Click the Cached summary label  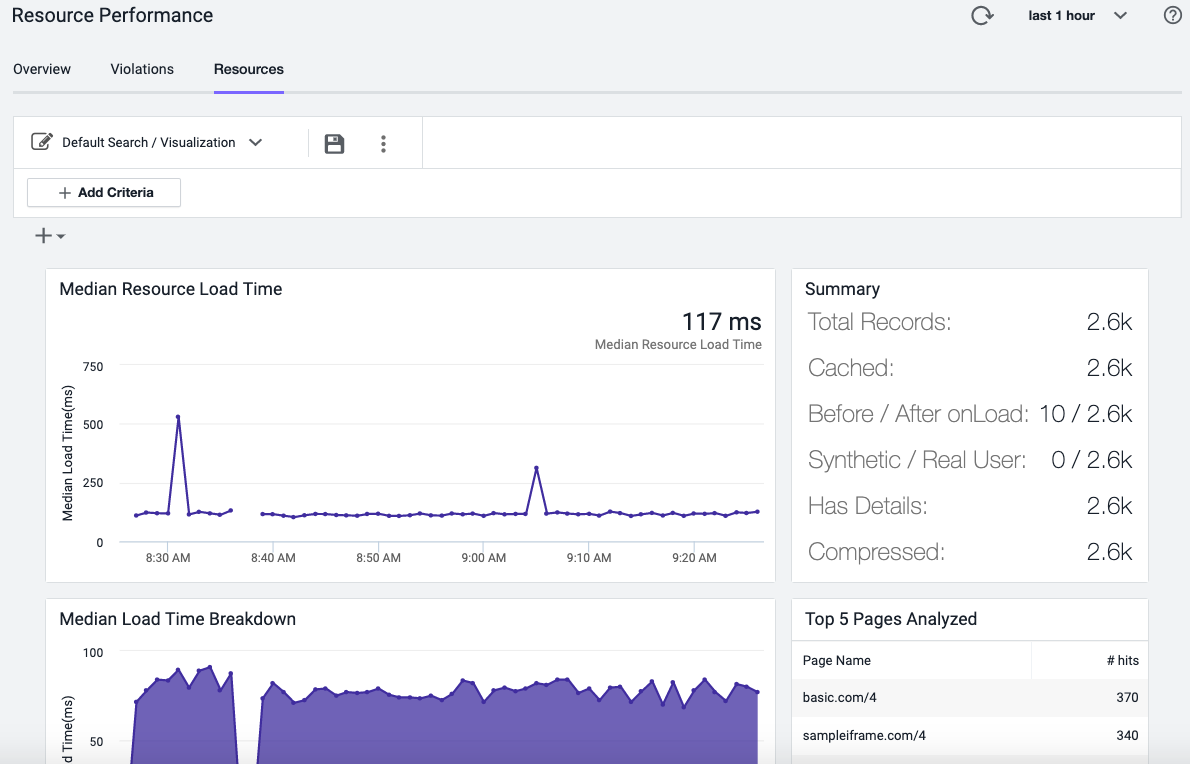coord(851,368)
